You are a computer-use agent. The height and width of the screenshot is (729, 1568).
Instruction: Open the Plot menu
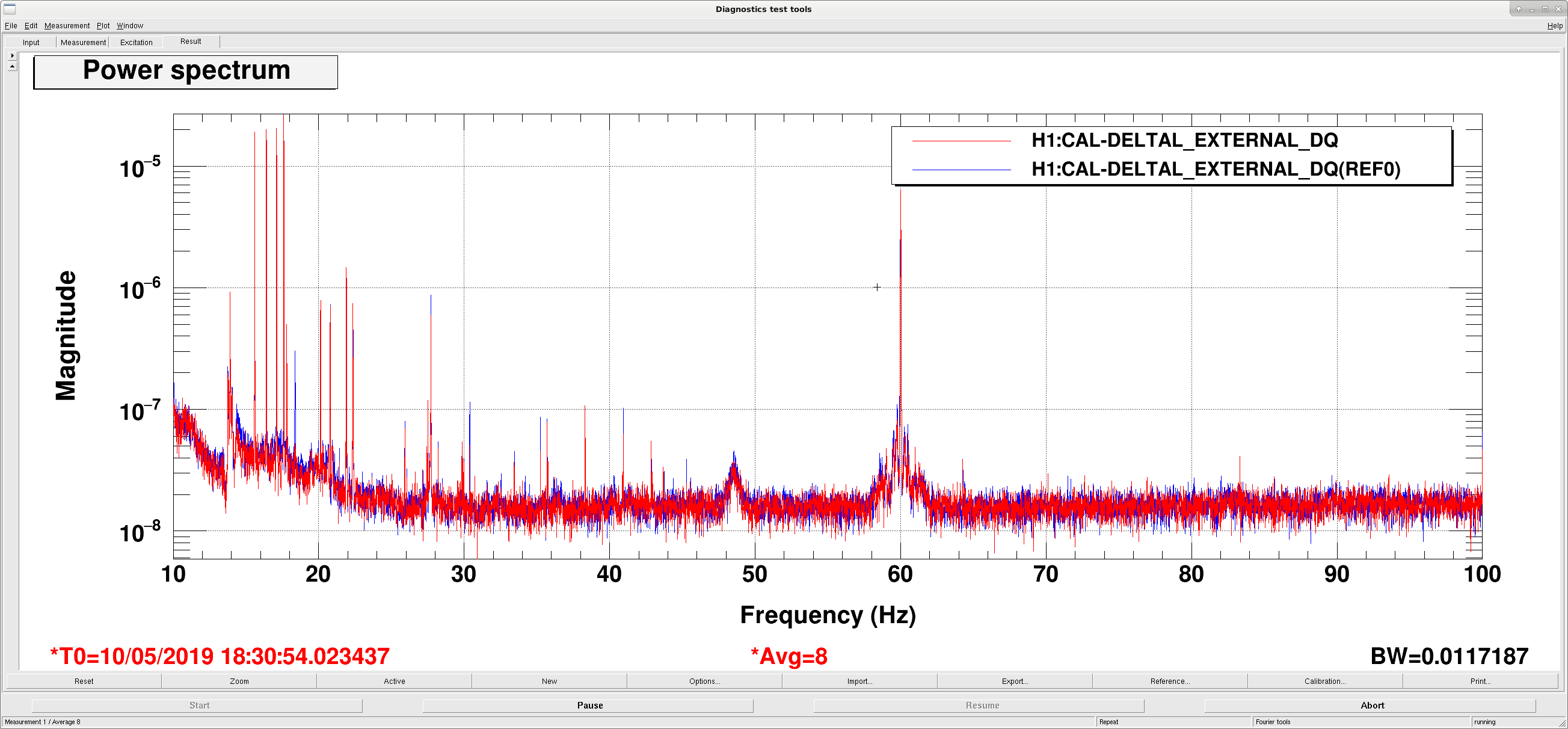103,25
